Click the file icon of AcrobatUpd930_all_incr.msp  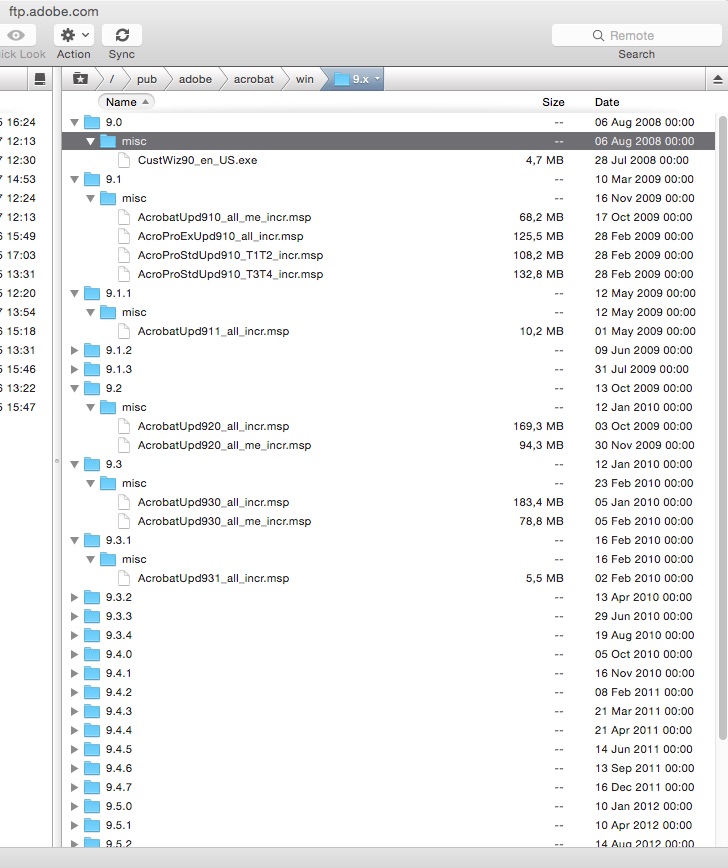pos(124,502)
